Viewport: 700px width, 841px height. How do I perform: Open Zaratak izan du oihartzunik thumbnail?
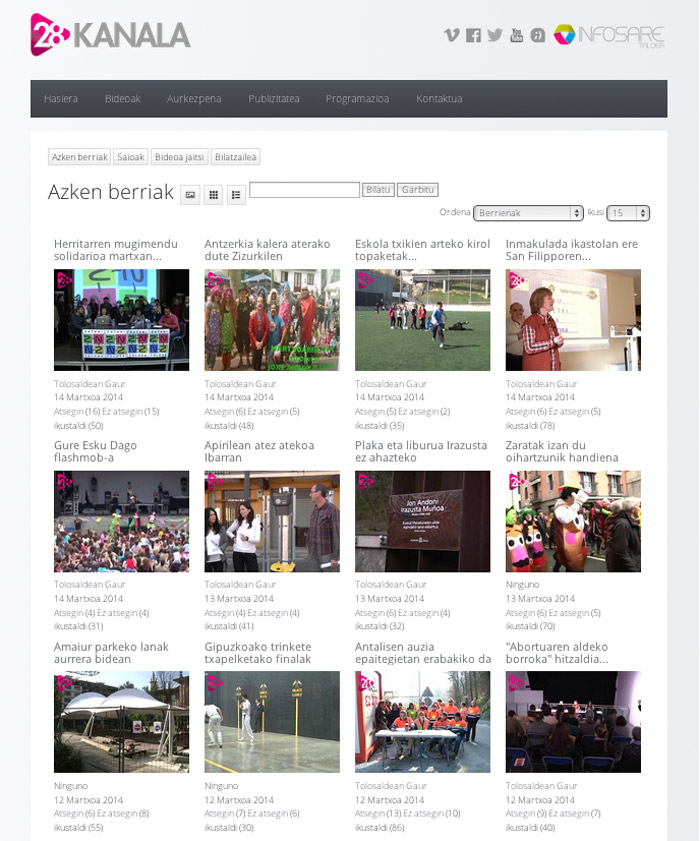[x=573, y=521]
